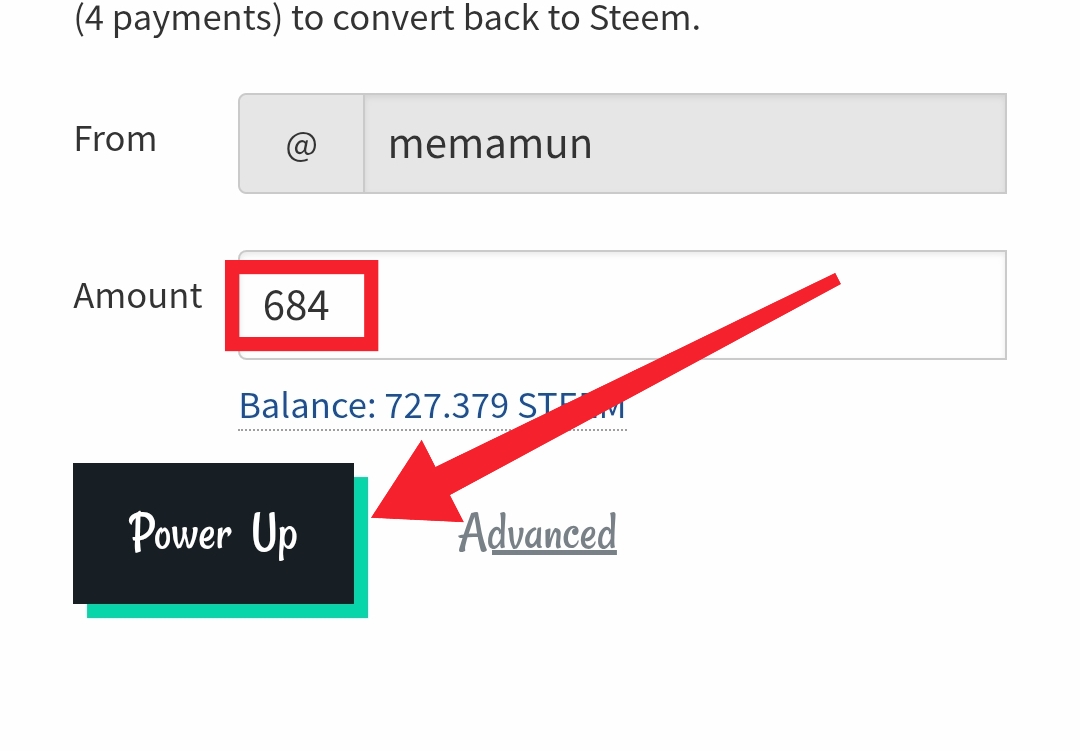Screen dimensions: 1080x751
Task: Select the 684 value in Amount
Action: (296, 305)
